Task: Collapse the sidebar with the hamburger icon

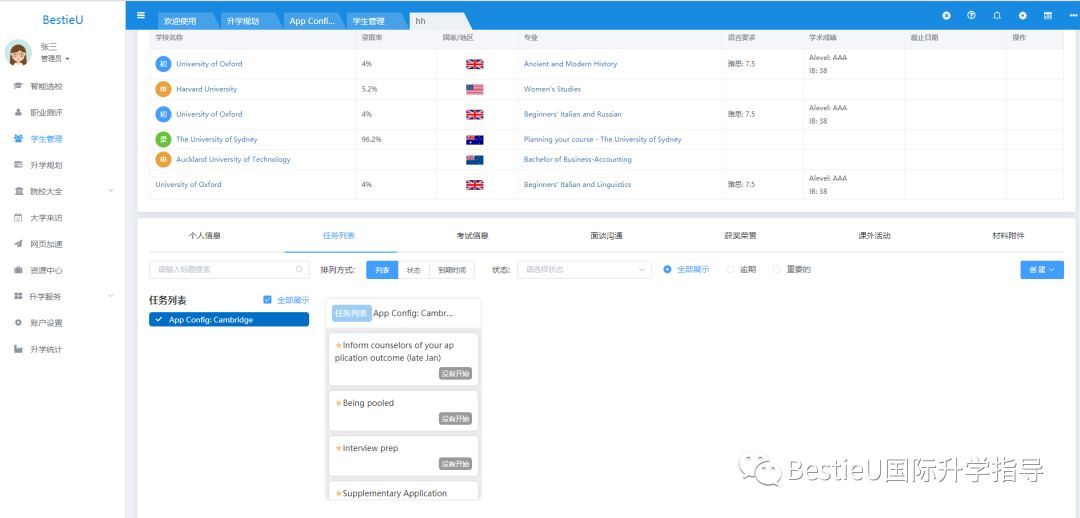Action: click(x=141, y=15)
